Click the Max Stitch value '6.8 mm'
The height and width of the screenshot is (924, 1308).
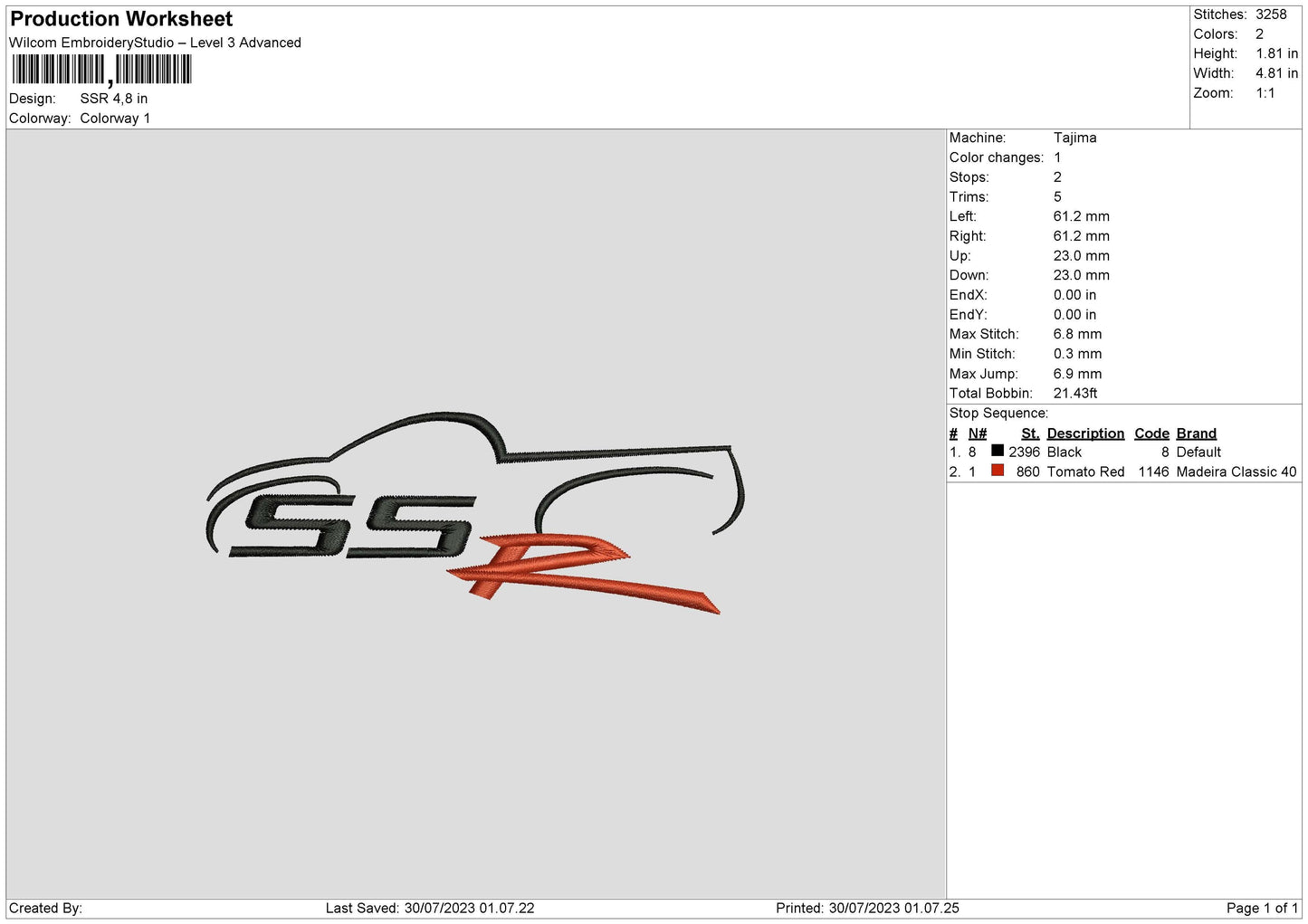tap(1077, 334)
